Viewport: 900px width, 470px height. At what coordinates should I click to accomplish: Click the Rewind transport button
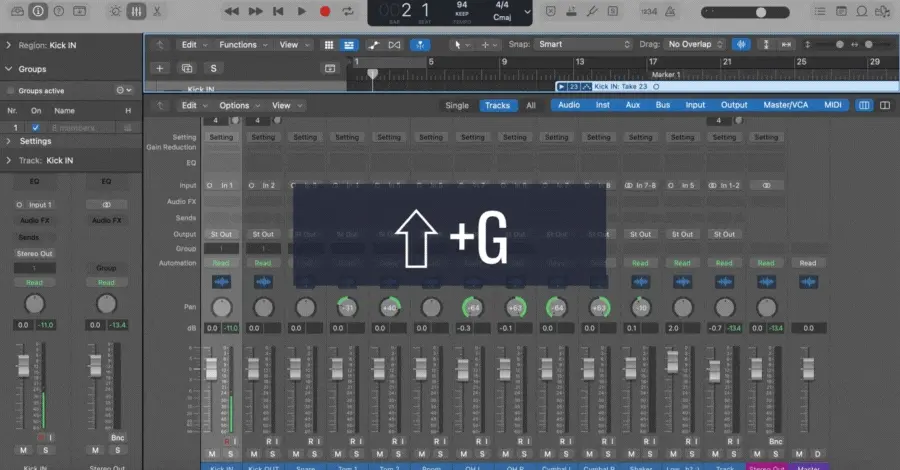click(x=232, y=11)
